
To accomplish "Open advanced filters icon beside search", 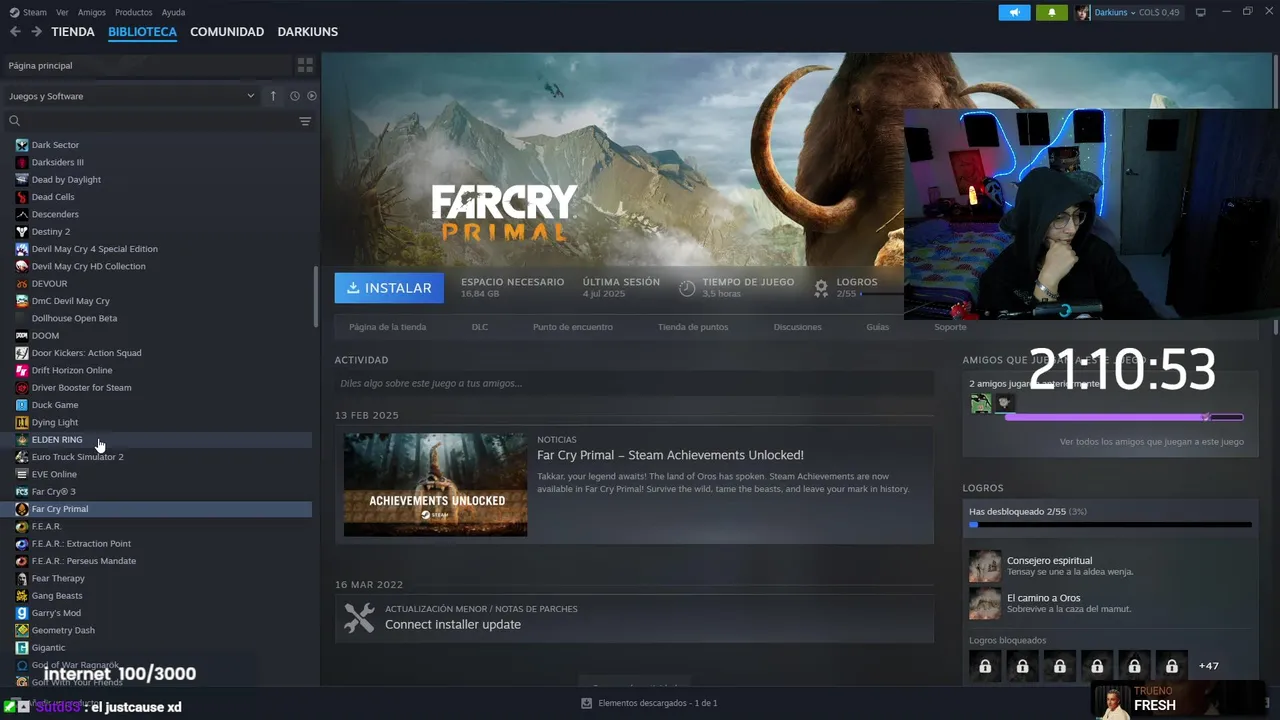I will [305, 121].
